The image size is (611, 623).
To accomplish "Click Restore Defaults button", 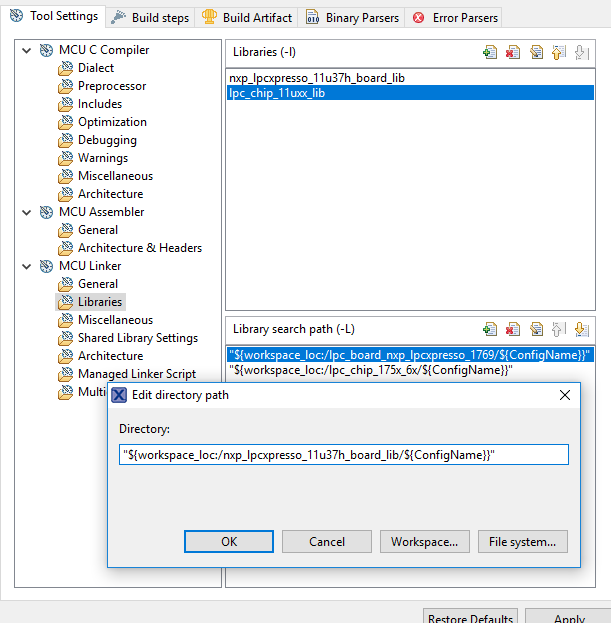I will tap(470, 616).
